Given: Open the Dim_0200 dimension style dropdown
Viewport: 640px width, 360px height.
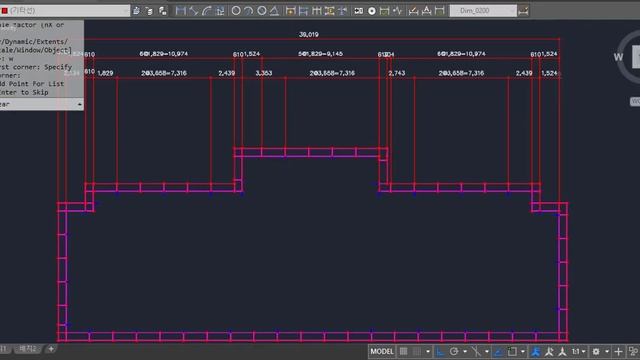Looking at the screenshot, I should click(483, 11).
